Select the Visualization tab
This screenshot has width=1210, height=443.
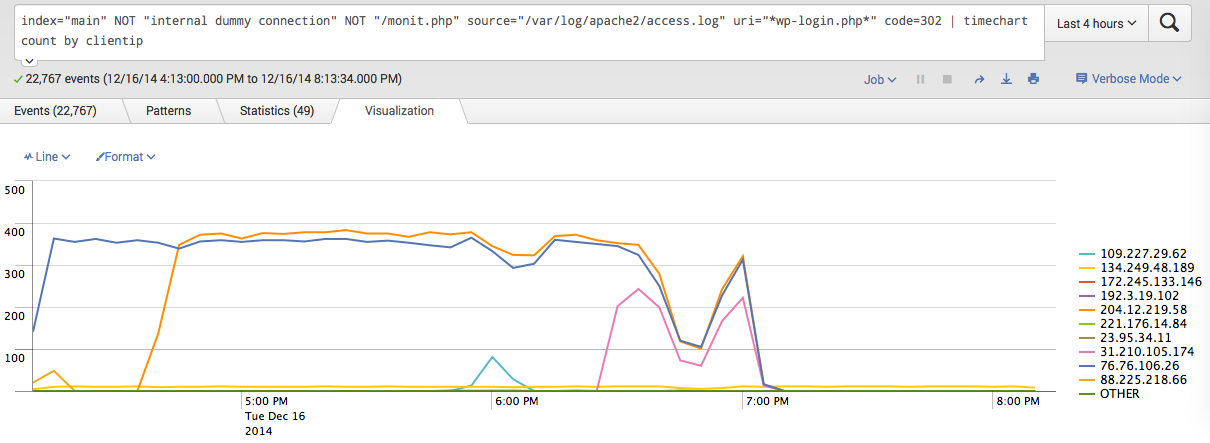click(x=399, y=111)
